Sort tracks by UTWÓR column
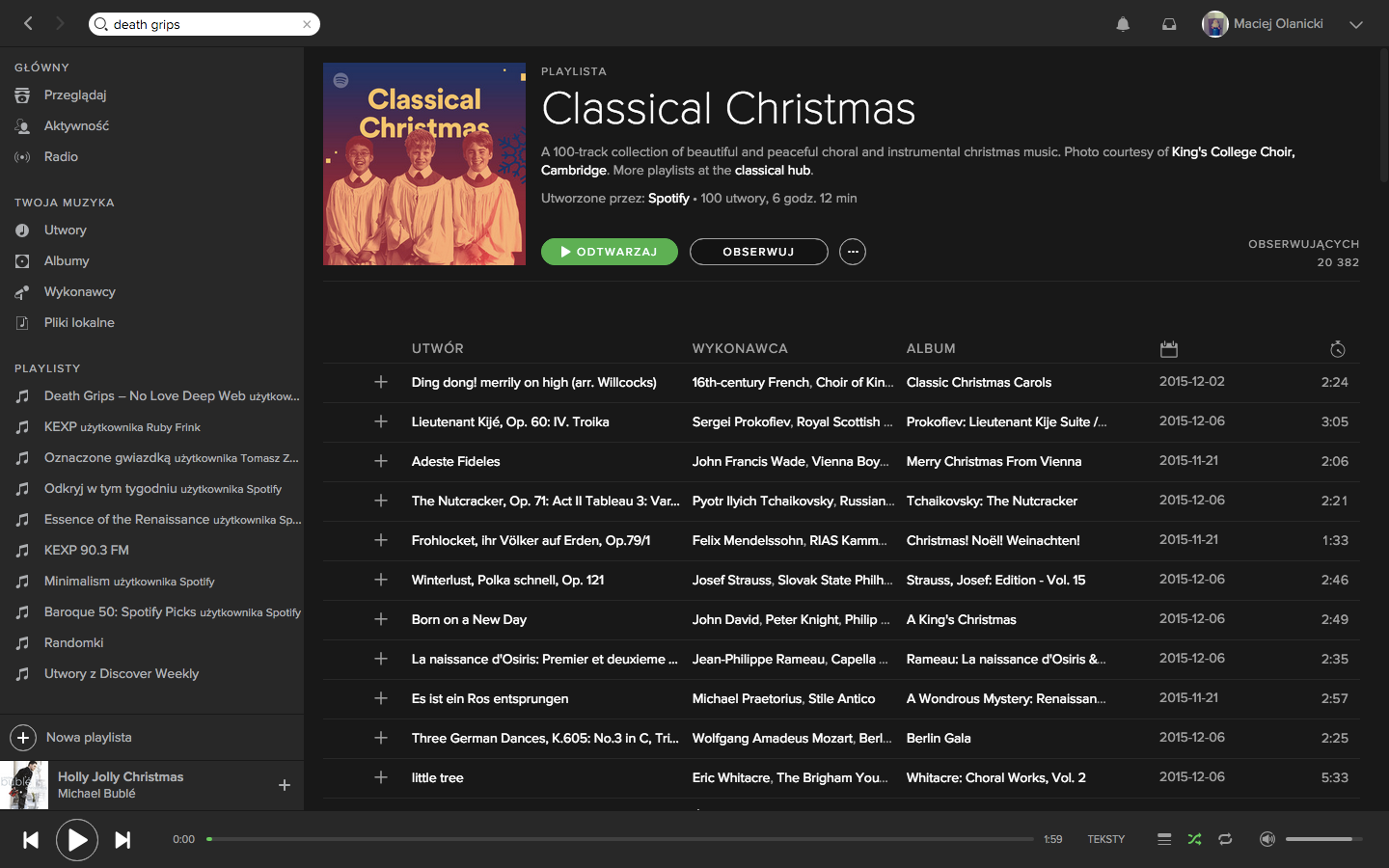Viewport: 1389px width, 868px height. [x=438, y=348]
